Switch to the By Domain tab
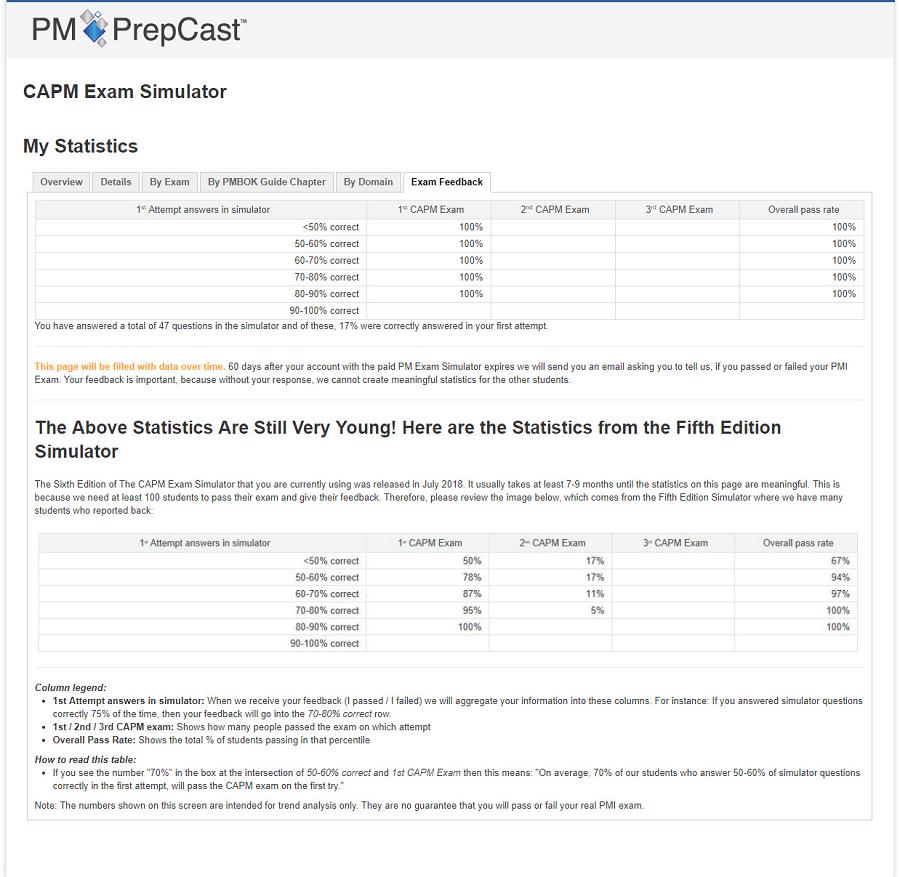 (x=368, y=182)
